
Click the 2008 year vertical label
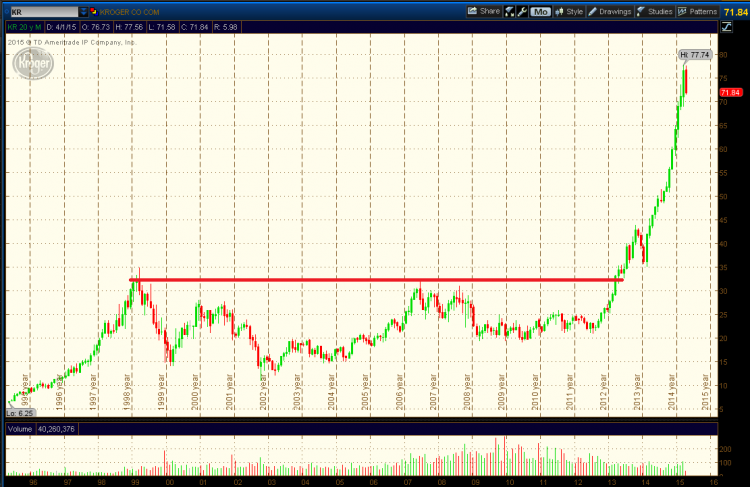[x=467, y=391]
